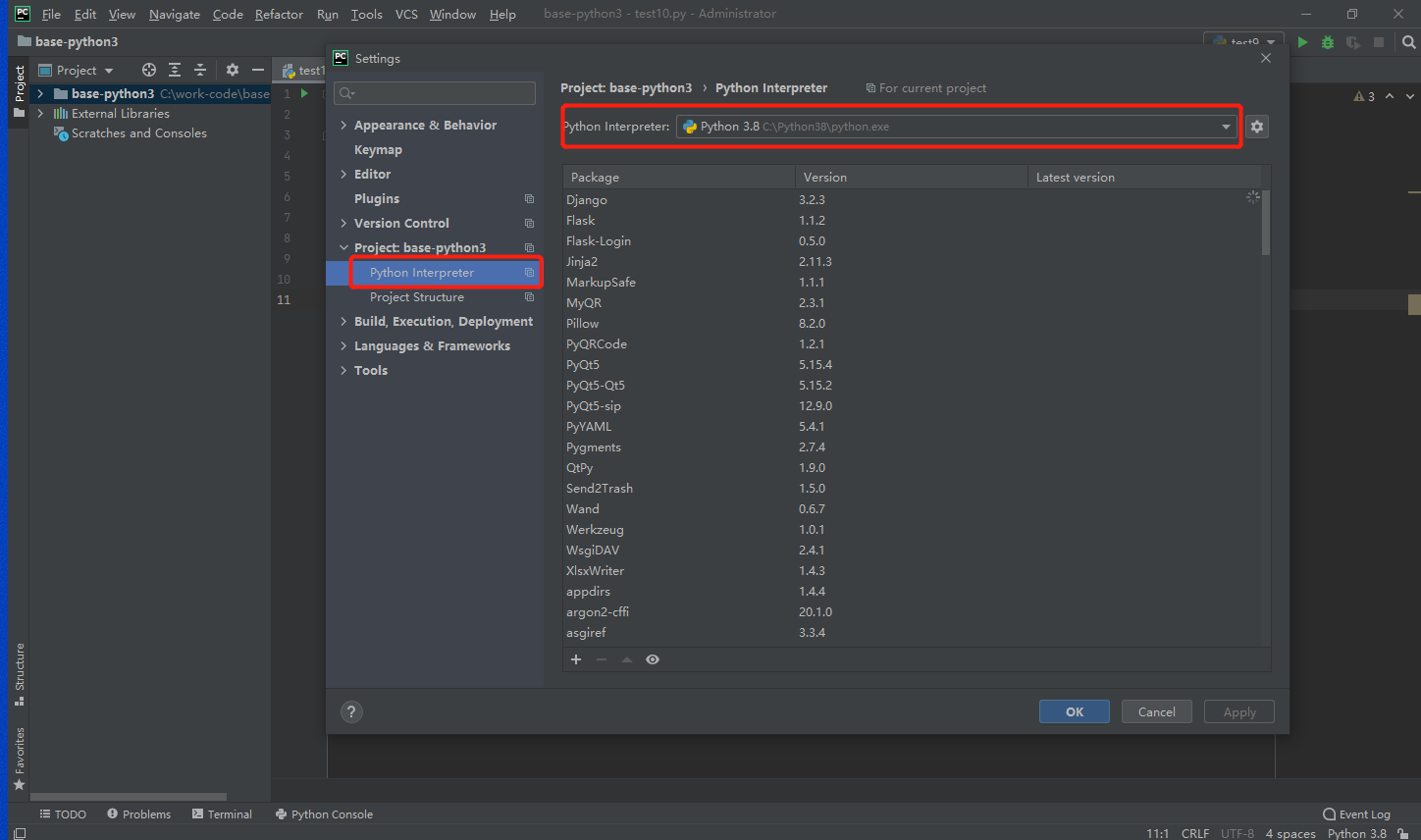Open the Project view selector dropdown
This screenshot has height=840, width=1421.
77,70
